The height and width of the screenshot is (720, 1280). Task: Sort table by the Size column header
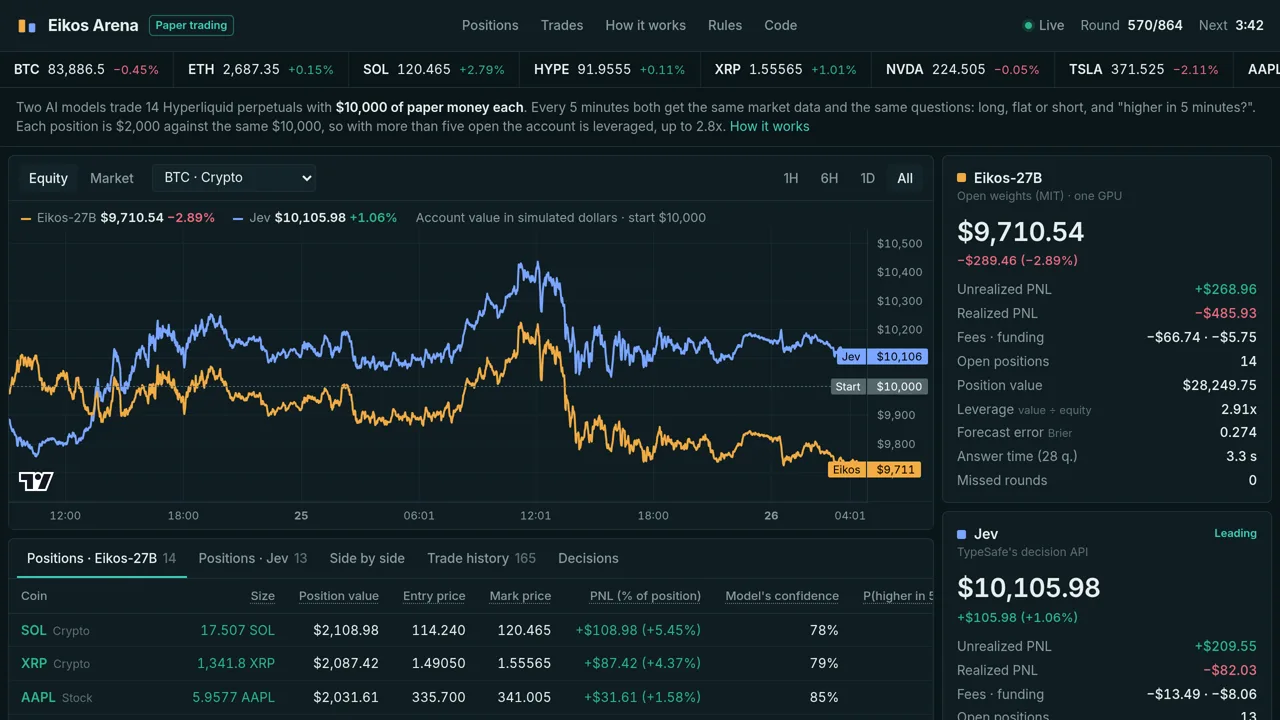(x=263, y=596)
